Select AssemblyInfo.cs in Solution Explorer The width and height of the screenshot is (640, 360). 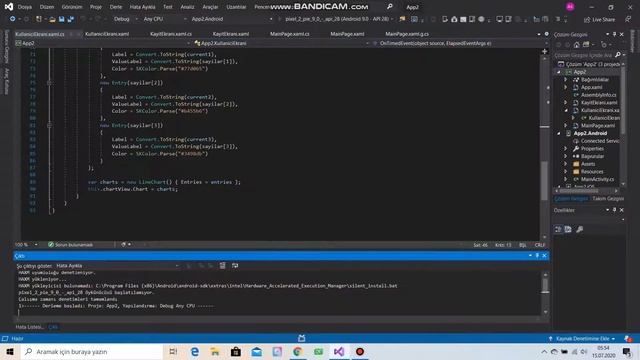(x=598, y=95)
